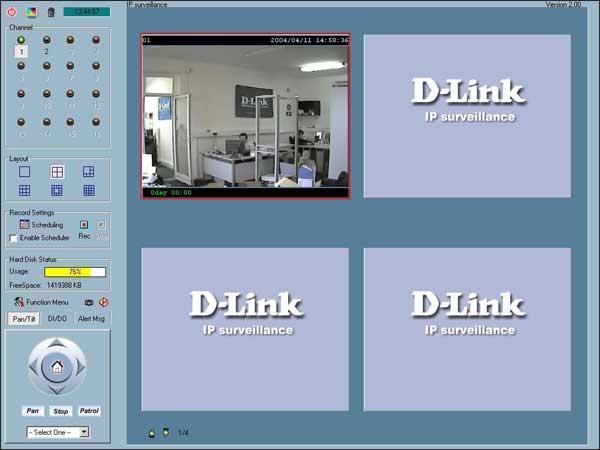Tilt camera down with the down arrow
This screenshot has width=600, height=450.
[x=57, y=390]
